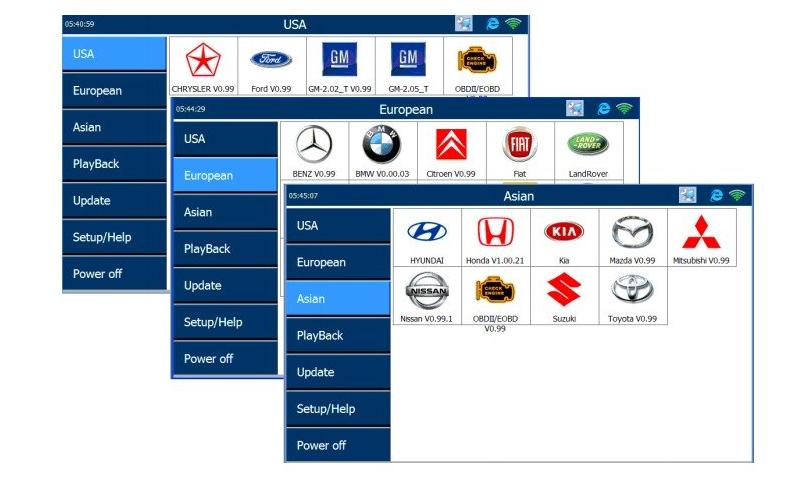797x497 pixels.
Task: Open Mitsubishi V0.99 in Asian window
Action: coord(701,237)
